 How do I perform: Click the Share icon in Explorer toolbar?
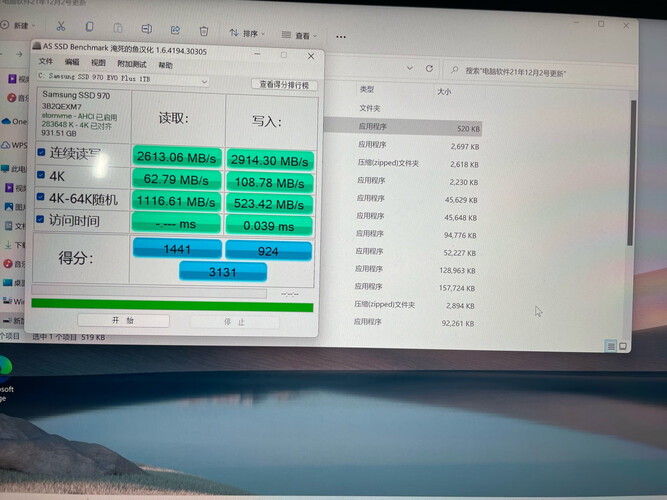pos(175,30)
